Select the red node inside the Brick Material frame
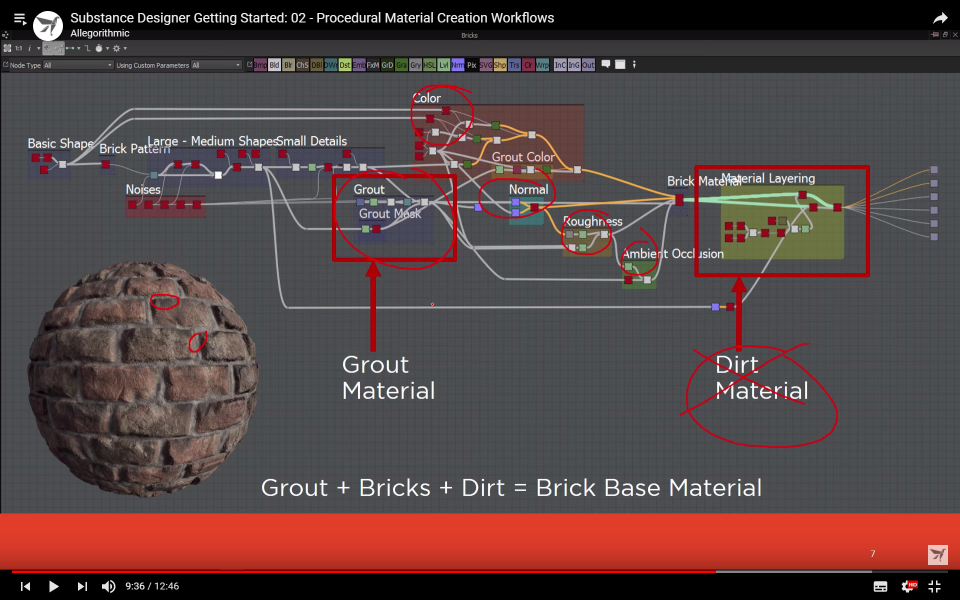This screenshot has height=600, width=960. click(679, 200)
